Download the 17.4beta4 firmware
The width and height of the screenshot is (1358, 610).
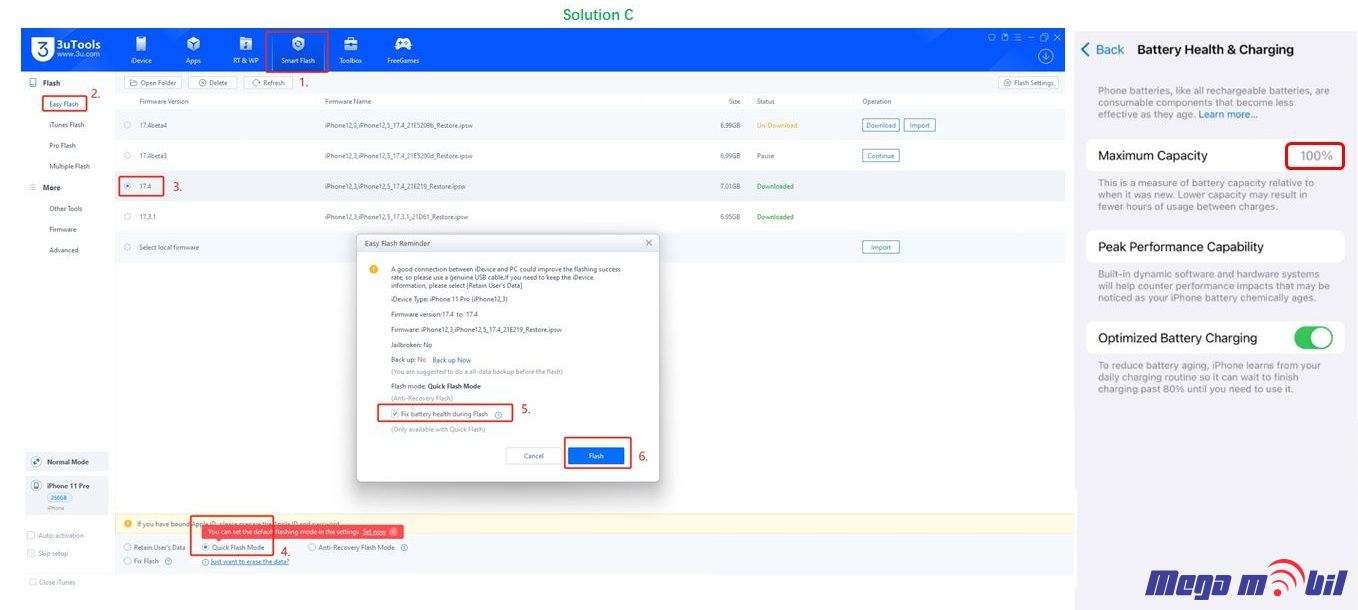(x=881, y=125)
